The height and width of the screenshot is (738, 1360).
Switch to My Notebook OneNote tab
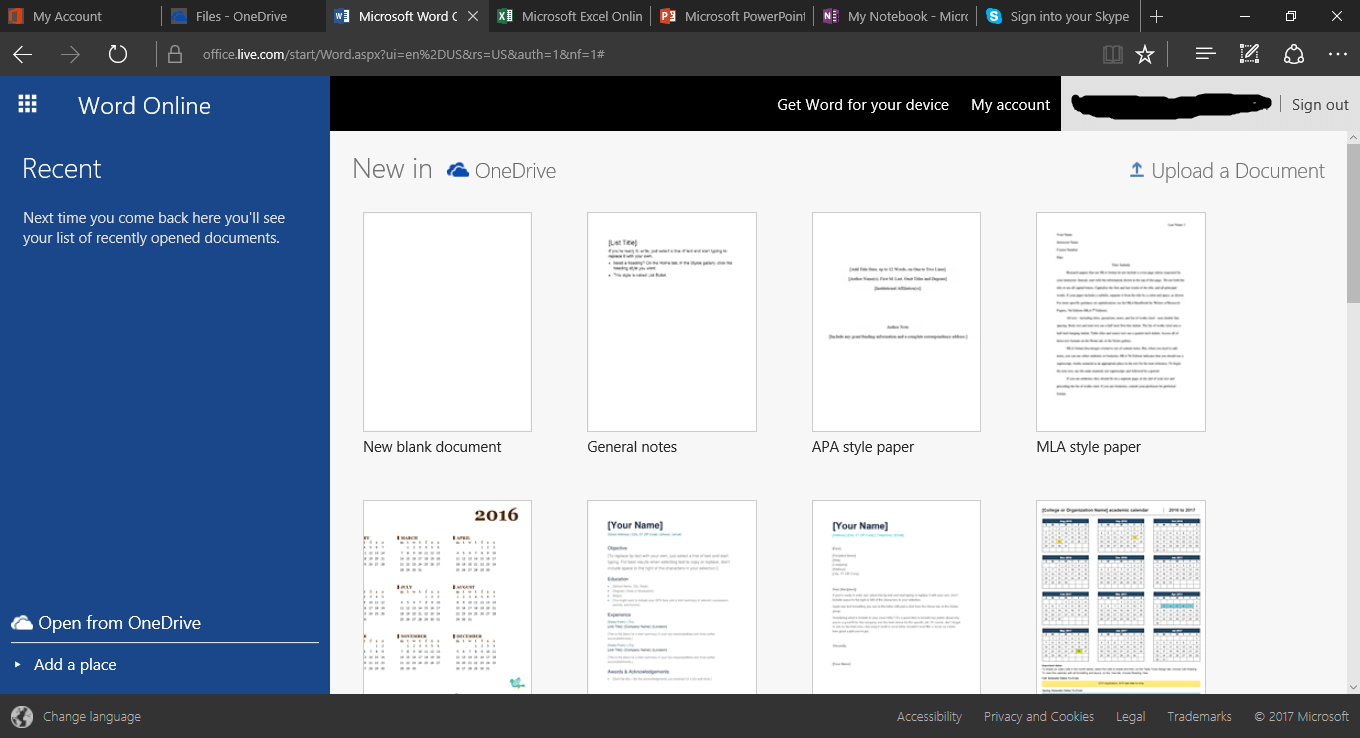(x=896, y=16)
